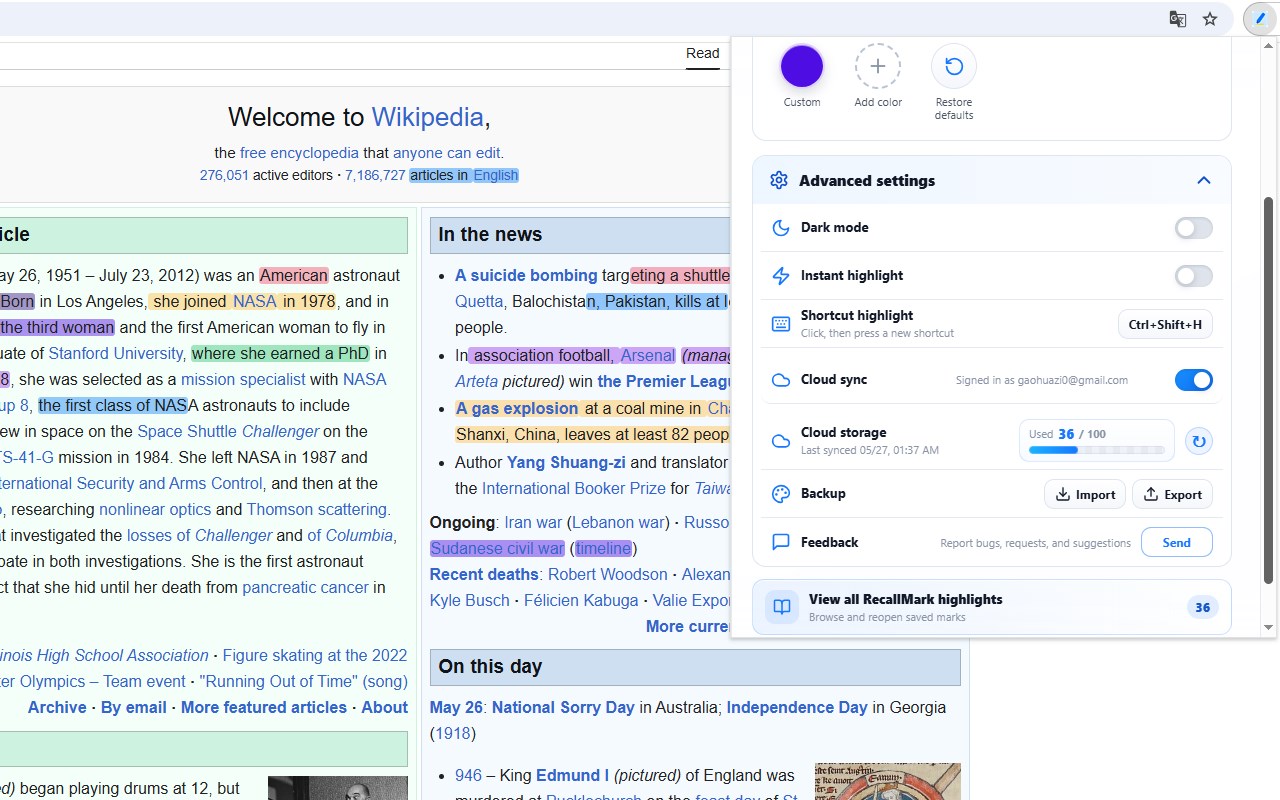Click the lightning icon beside Instant highlight
Image resolution: width=1280 pixels, height=800 pixels.
point(781,276)
